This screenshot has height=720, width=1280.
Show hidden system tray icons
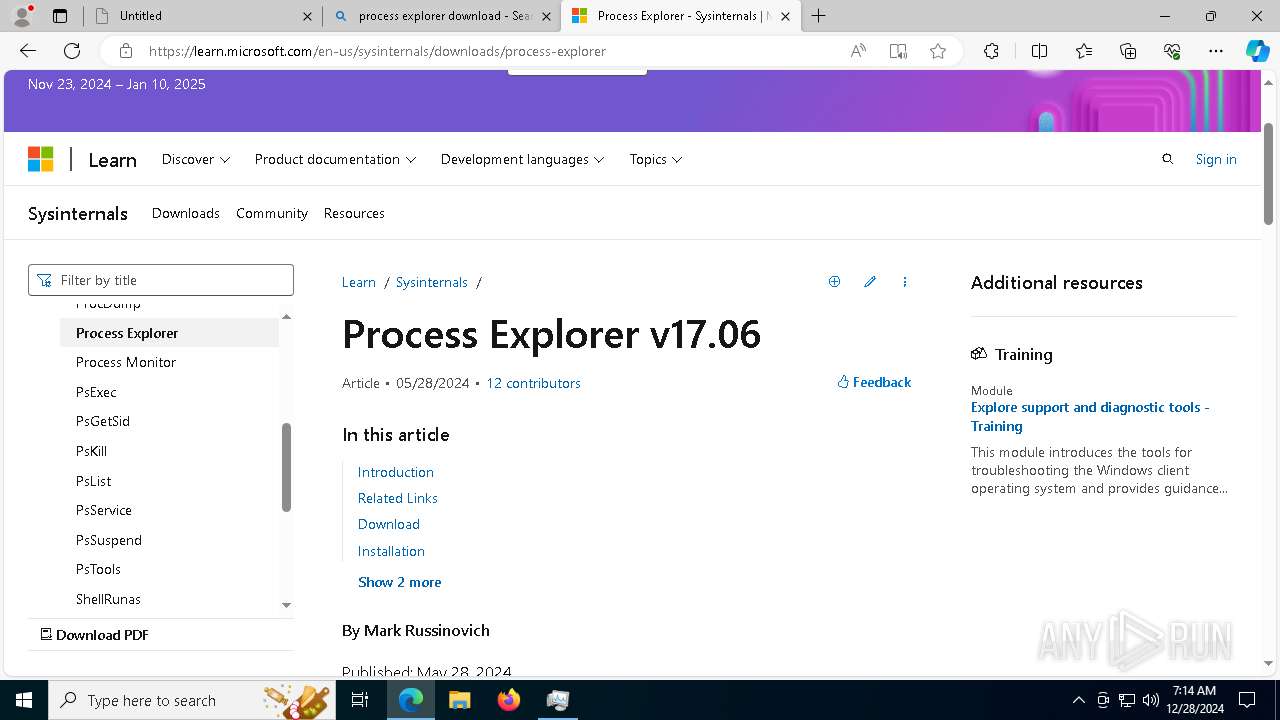(x=1078, y=700)
